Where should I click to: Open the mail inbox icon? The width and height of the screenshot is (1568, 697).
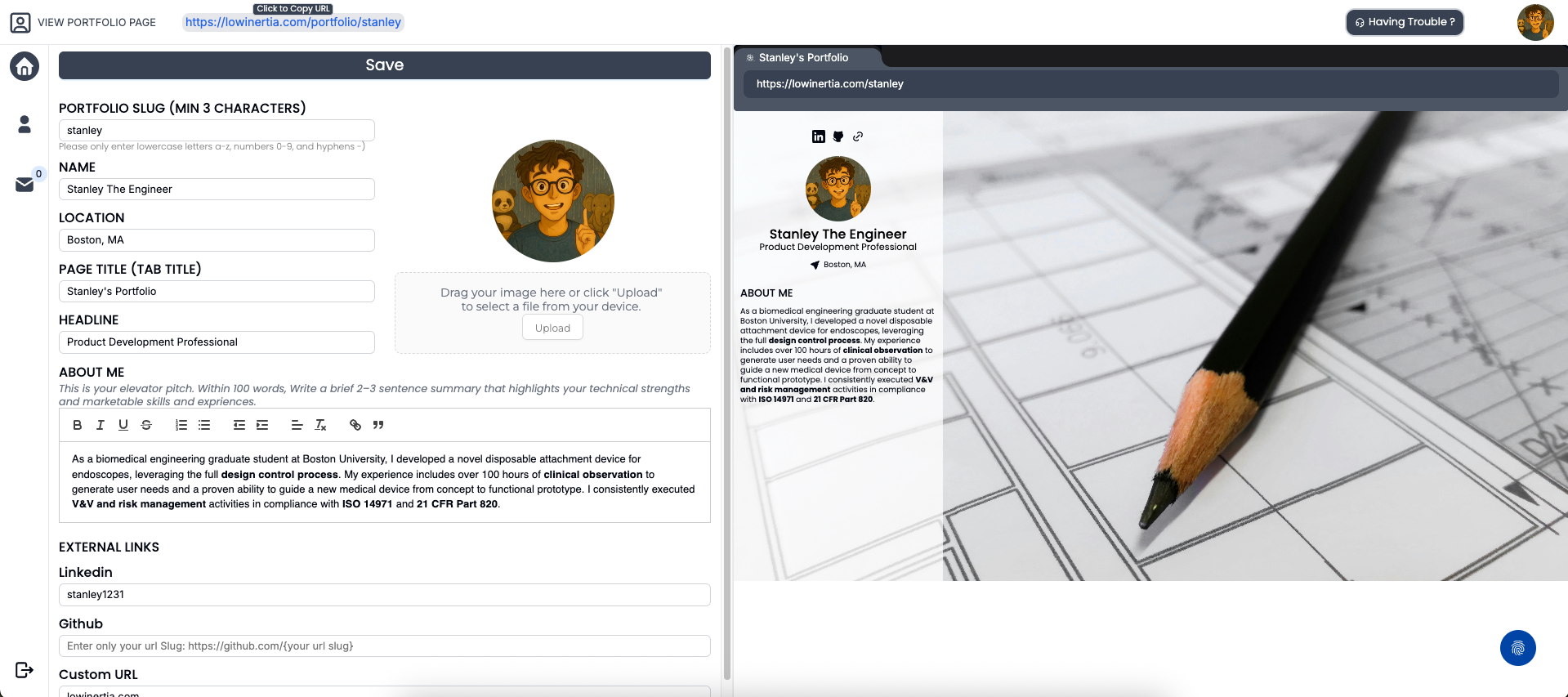pos(25,185)
